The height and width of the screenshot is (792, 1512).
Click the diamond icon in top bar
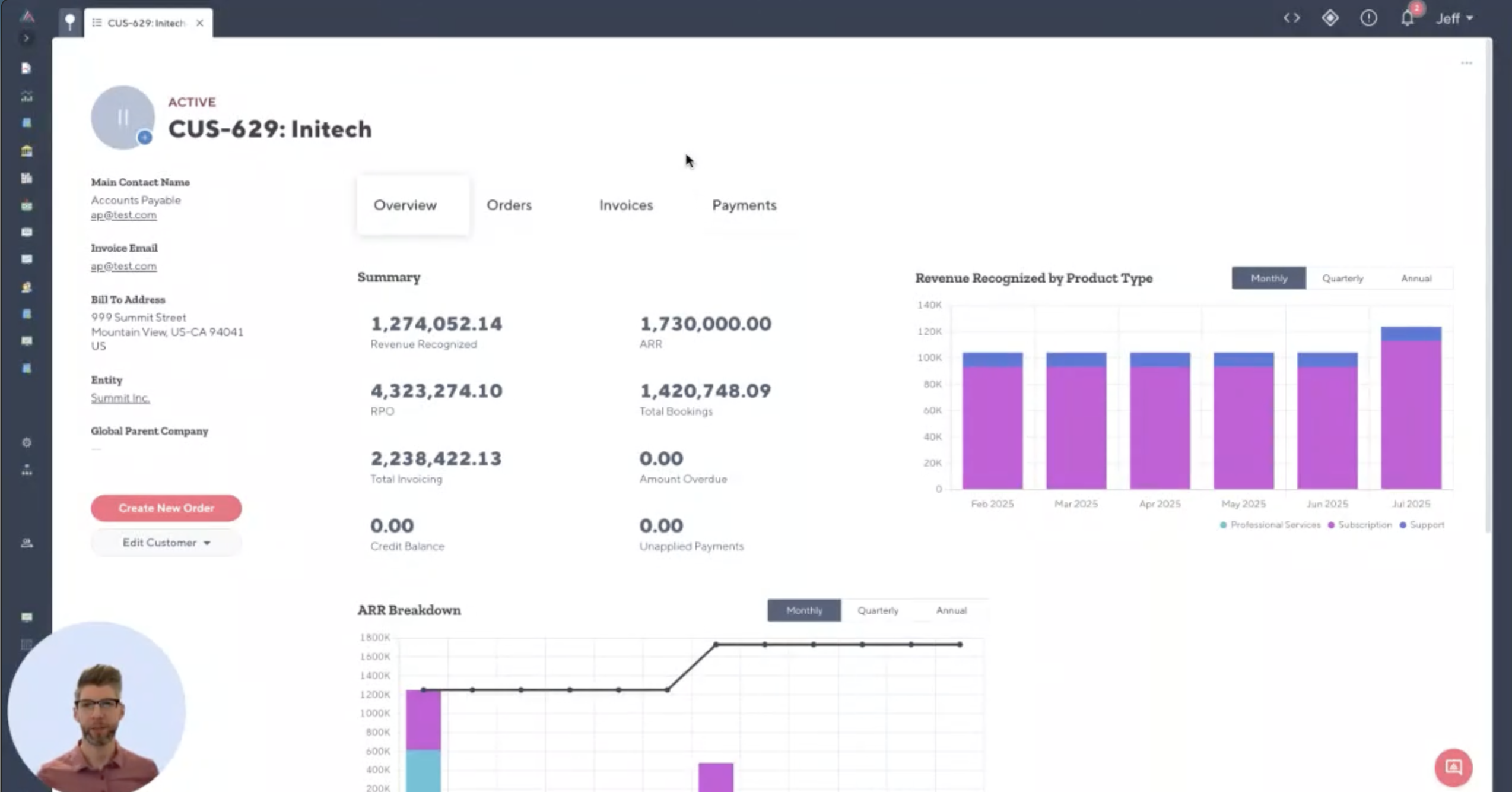1330,18
